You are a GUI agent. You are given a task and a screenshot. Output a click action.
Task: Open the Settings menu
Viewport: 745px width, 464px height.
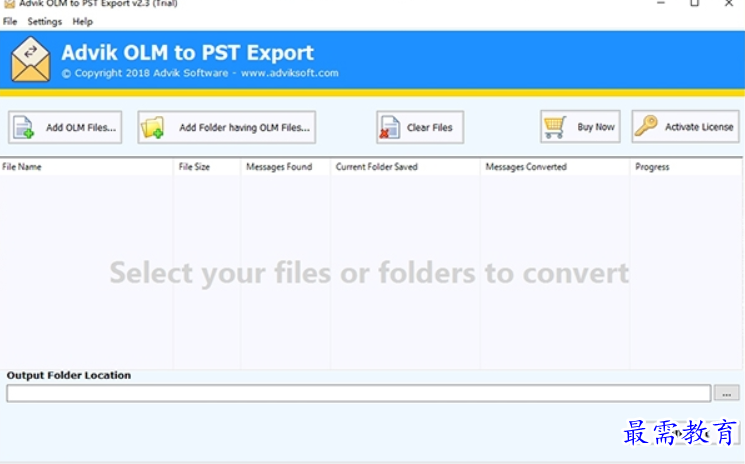coord(45,21)
